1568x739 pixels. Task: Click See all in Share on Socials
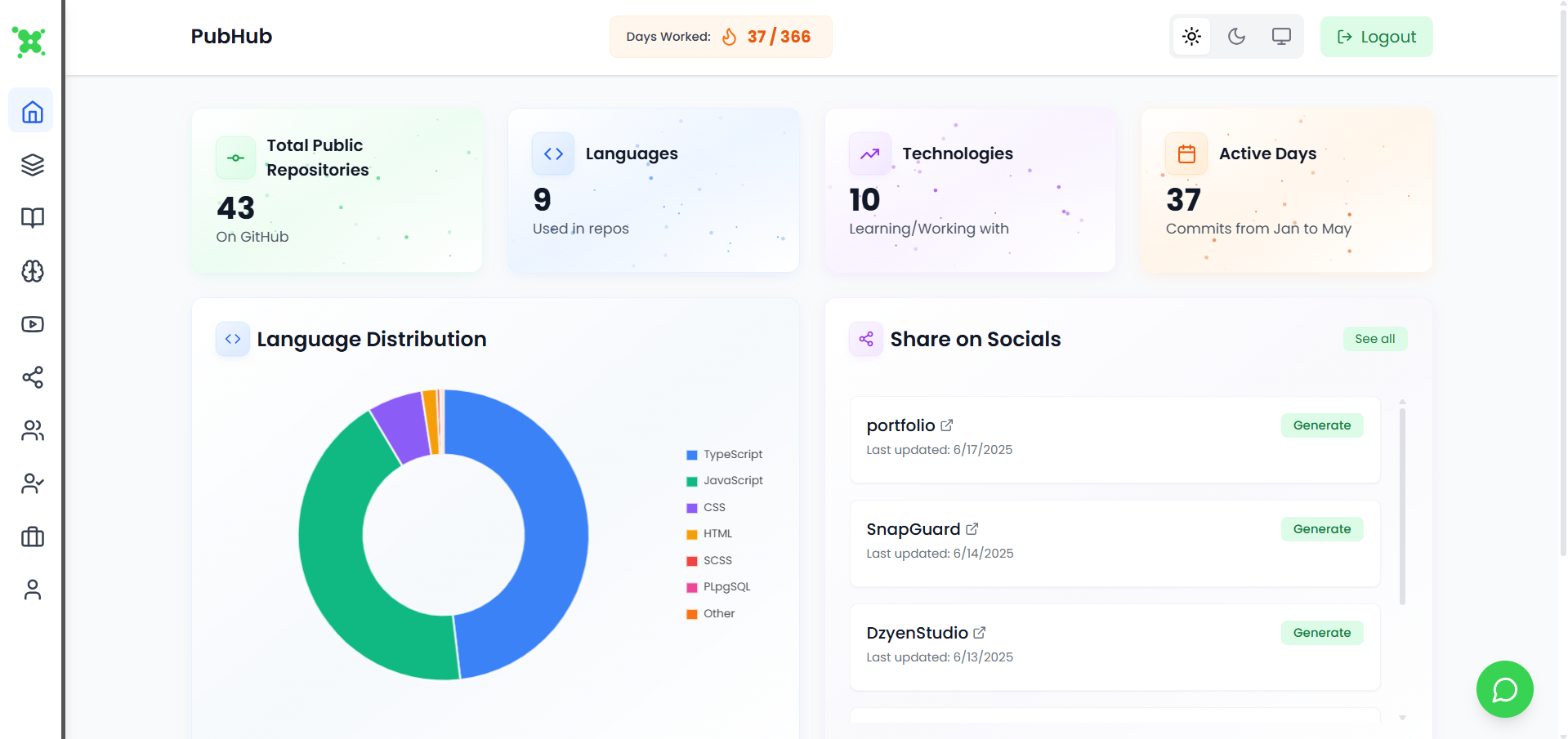[1375, 339]
